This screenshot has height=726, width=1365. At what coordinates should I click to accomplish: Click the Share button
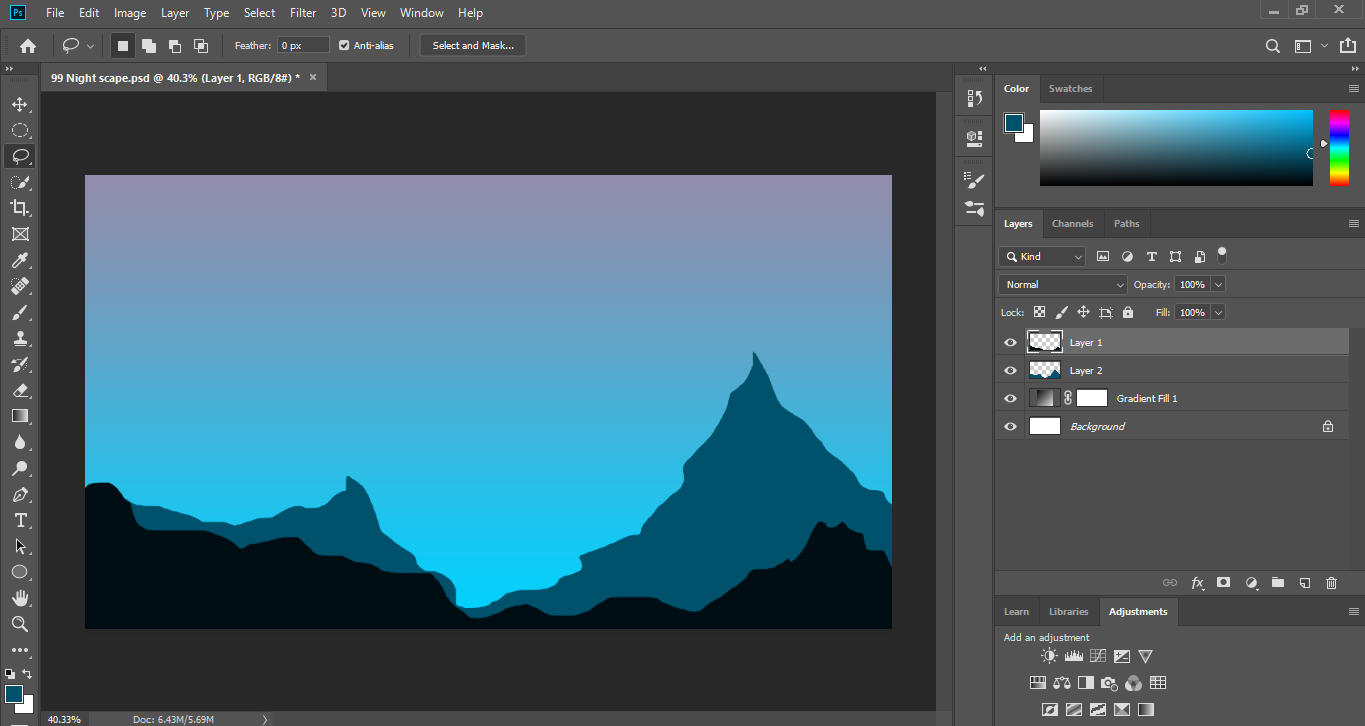click(x=1347, y=46)
